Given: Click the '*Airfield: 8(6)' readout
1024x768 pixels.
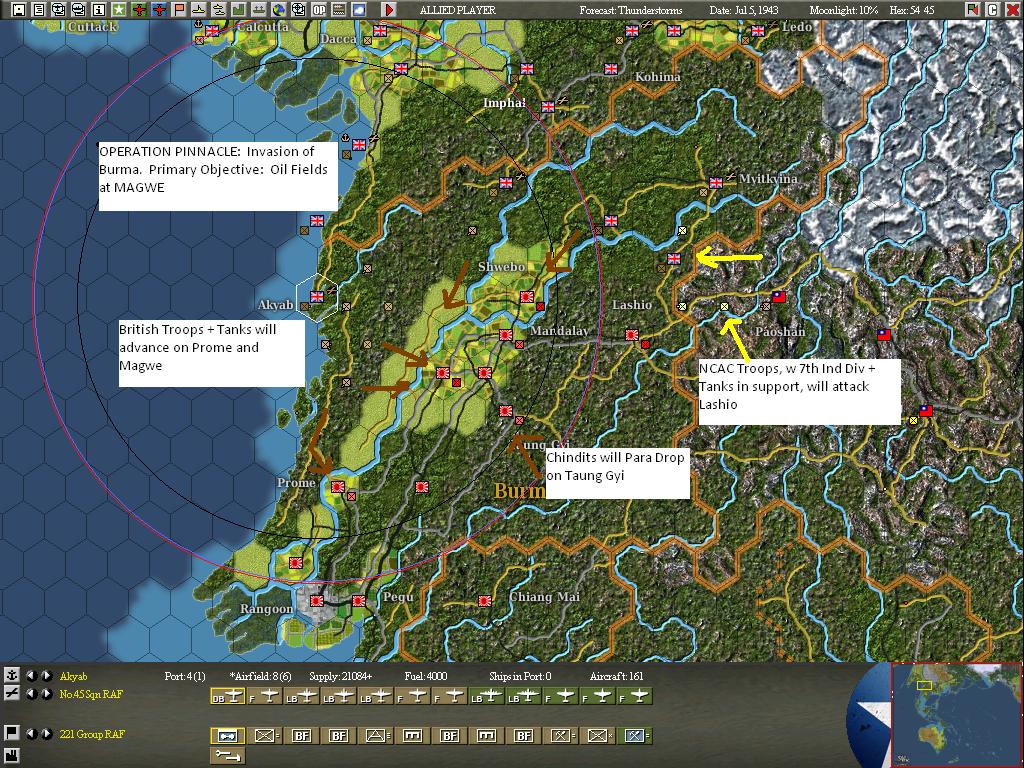Looking at the screenshot, I should [261, 676].
